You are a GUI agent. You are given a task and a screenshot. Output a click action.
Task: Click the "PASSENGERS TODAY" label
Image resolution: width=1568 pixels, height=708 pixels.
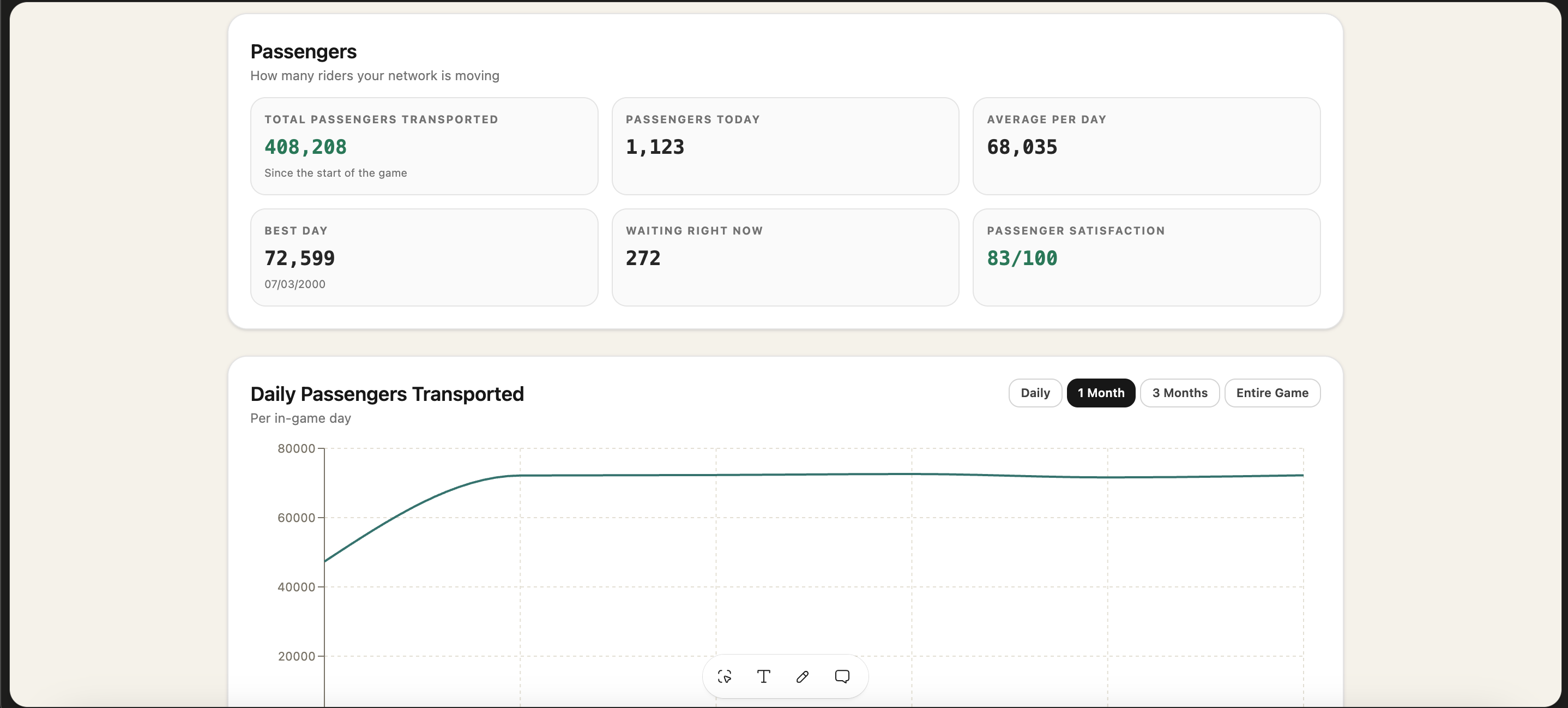(x=693, y=119)
